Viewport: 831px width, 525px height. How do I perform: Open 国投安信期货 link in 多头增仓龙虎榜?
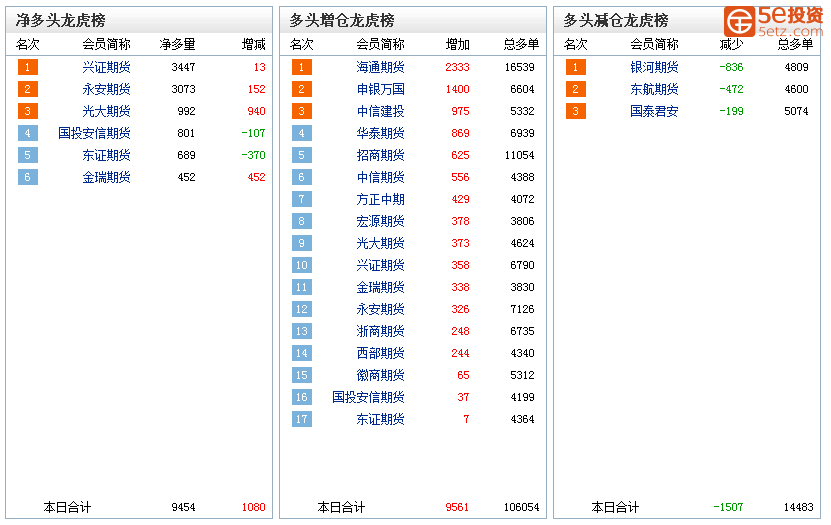point(368,397)
